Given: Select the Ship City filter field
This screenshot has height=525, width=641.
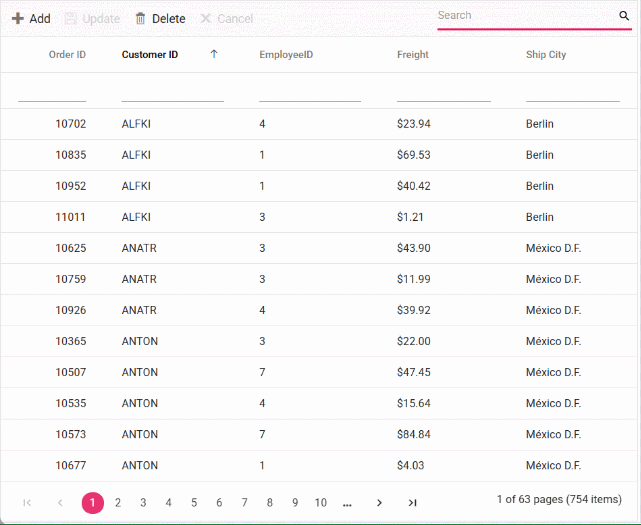Looking at the screenshot, I should 572,92.
